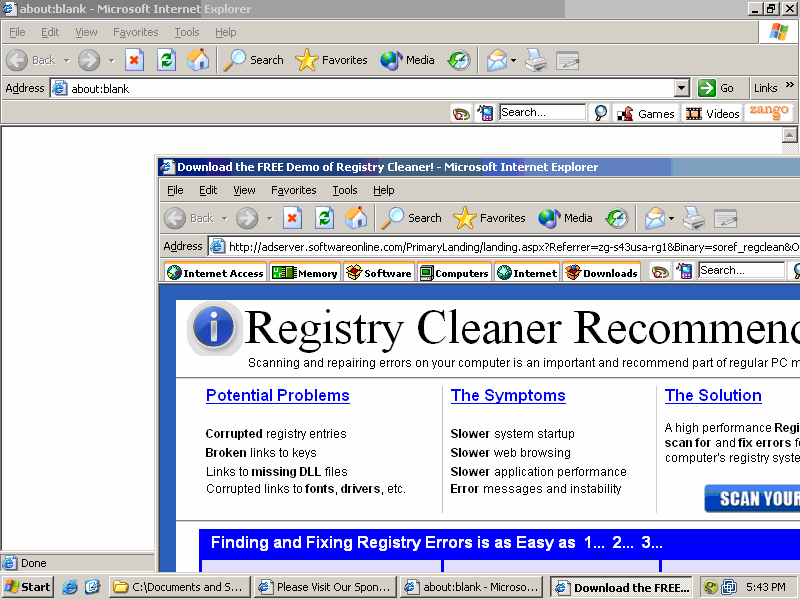Image resolution: width=800 pixels, height=600 pixels.
Task: Open Edit menu in Registry Cleaner window
Action: pos(208,190)
